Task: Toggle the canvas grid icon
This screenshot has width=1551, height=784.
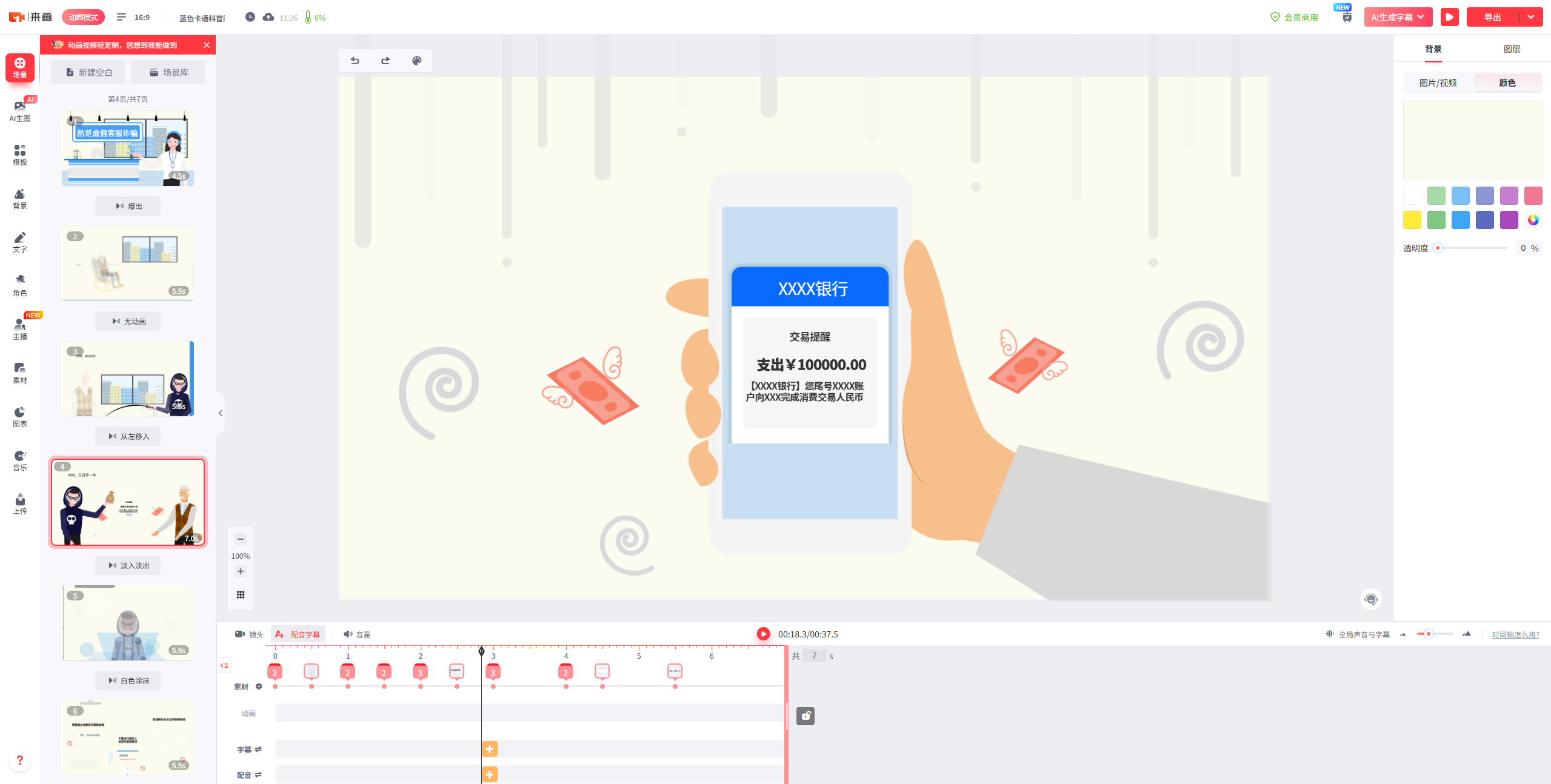Action: [x=241, y=594]
